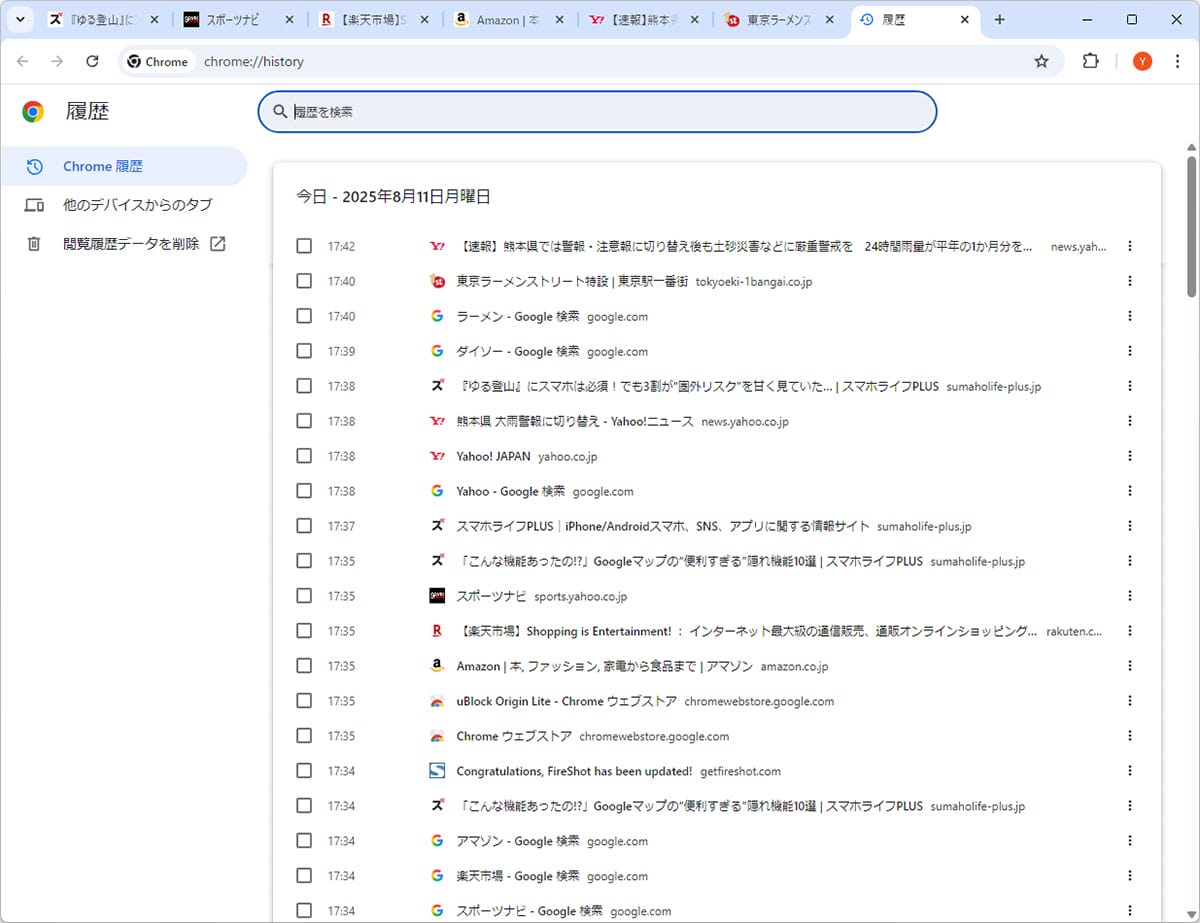Open more actions for 『ゆる登山』 entry
1200x923 pixels.
click(x=1130, y=386)
